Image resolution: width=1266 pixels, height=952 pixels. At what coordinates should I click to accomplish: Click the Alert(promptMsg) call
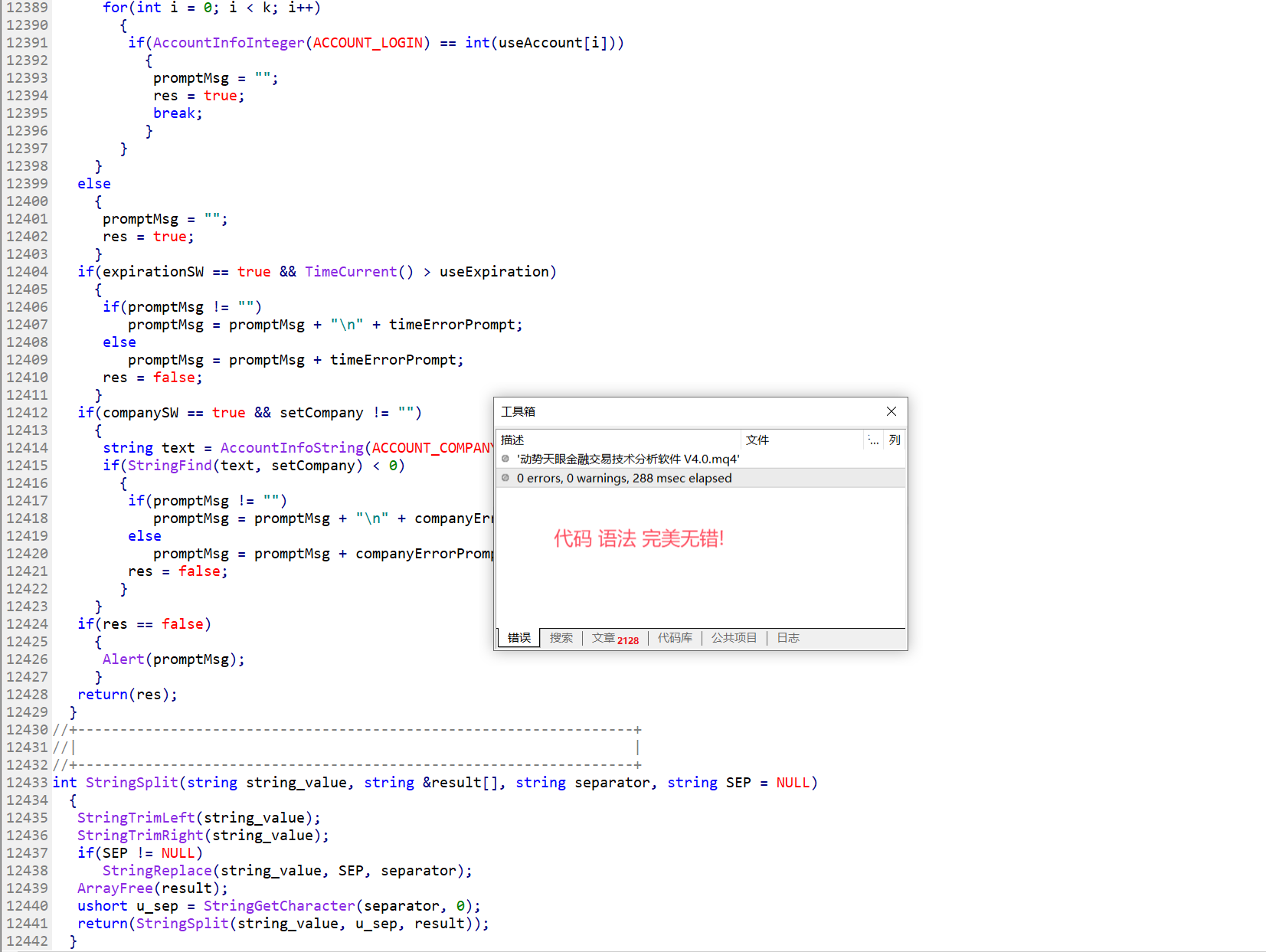(x=173, y=659)
